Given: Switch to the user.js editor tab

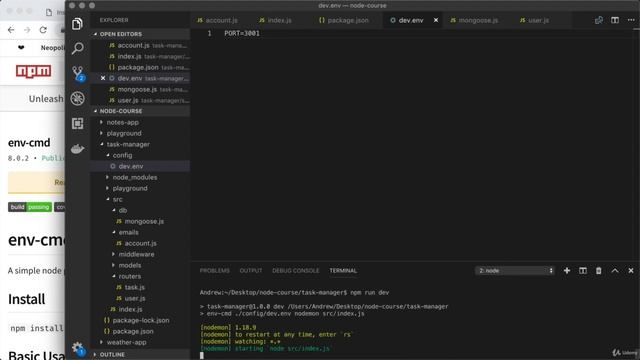Looking at the screenshot, I should click(538, 20).
